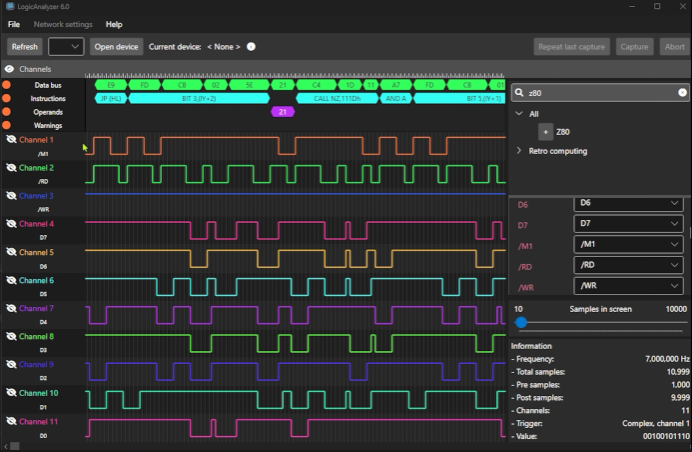Click the orange Operands row indicator
This screenshot has height=452, width=692.
[x=7, y=112]
